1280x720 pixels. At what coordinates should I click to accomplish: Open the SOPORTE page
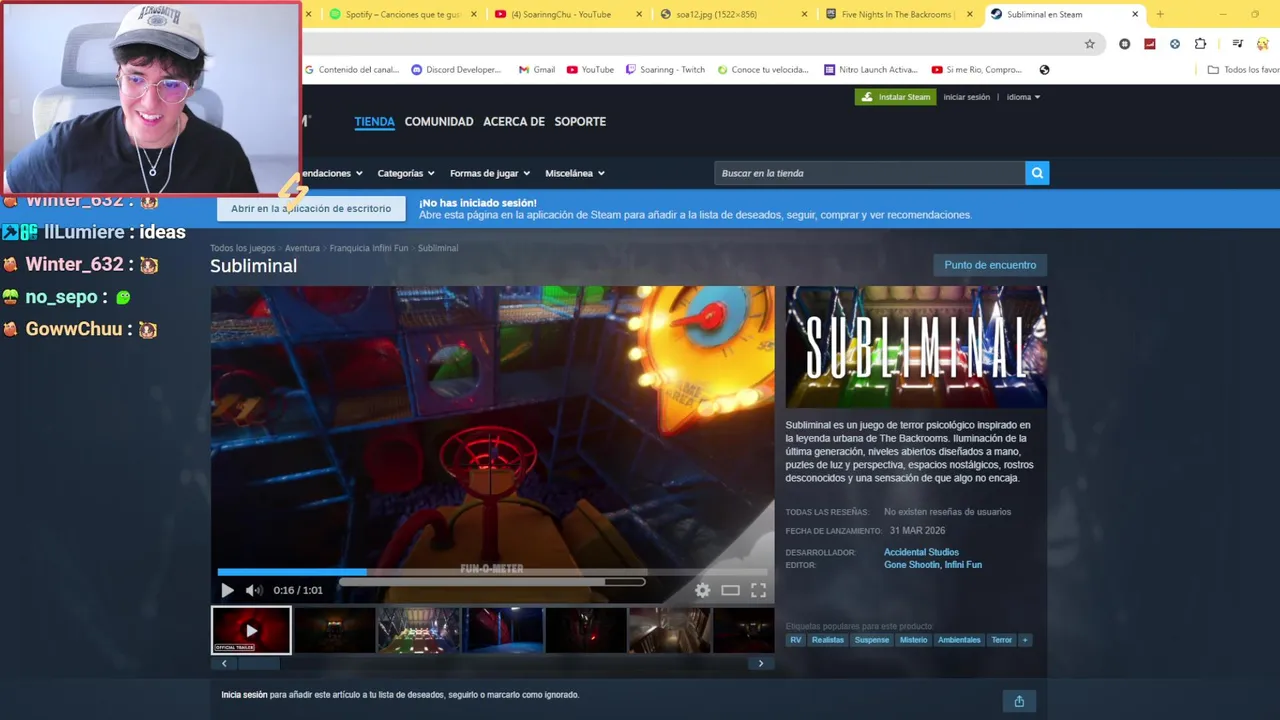[580, 121]
